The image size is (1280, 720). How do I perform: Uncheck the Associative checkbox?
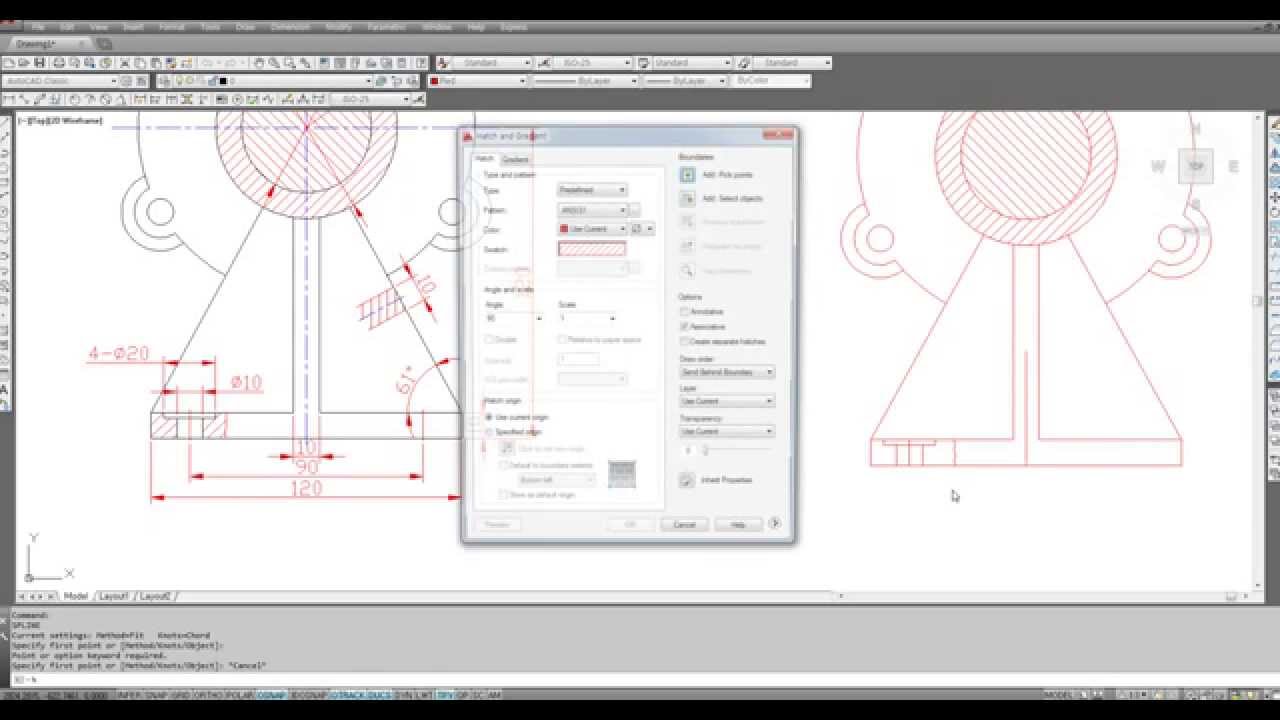[x=685, y=327]
